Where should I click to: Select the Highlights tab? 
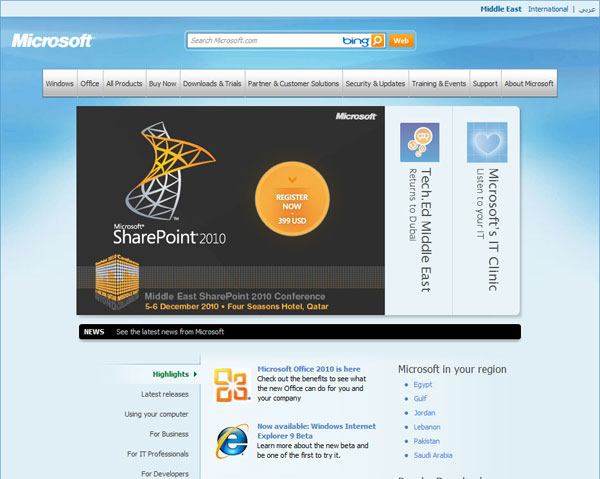click(x=171, y=374)
